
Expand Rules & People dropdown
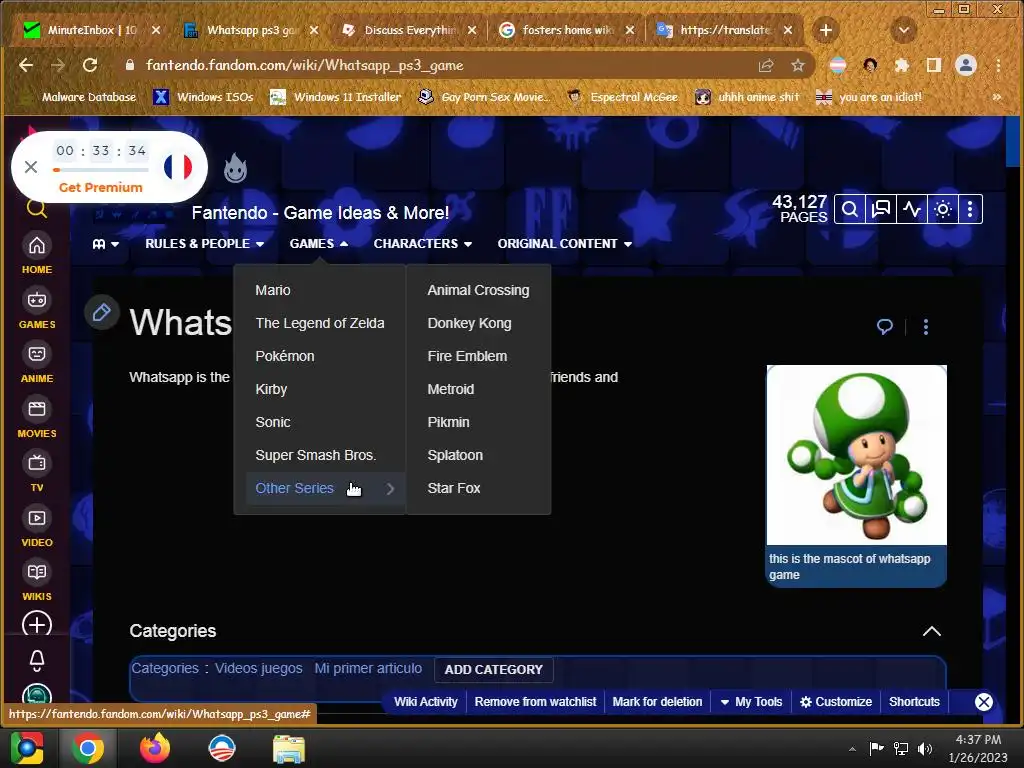204,244
